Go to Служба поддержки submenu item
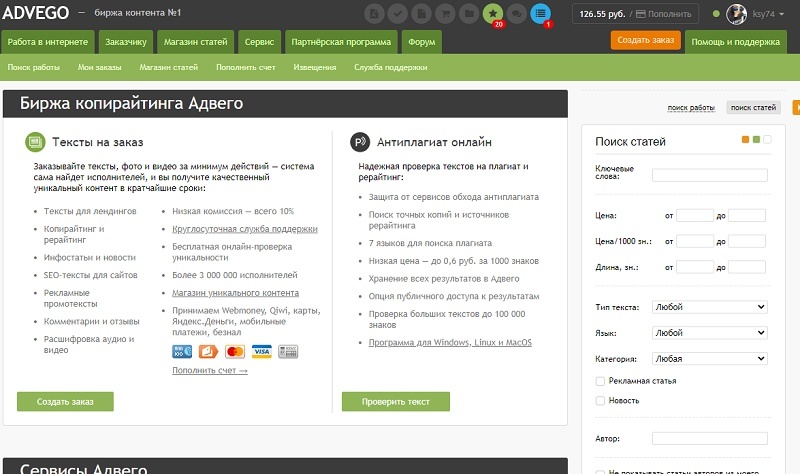Viewport: 800px width, 474px height. [x=391, y=67]
